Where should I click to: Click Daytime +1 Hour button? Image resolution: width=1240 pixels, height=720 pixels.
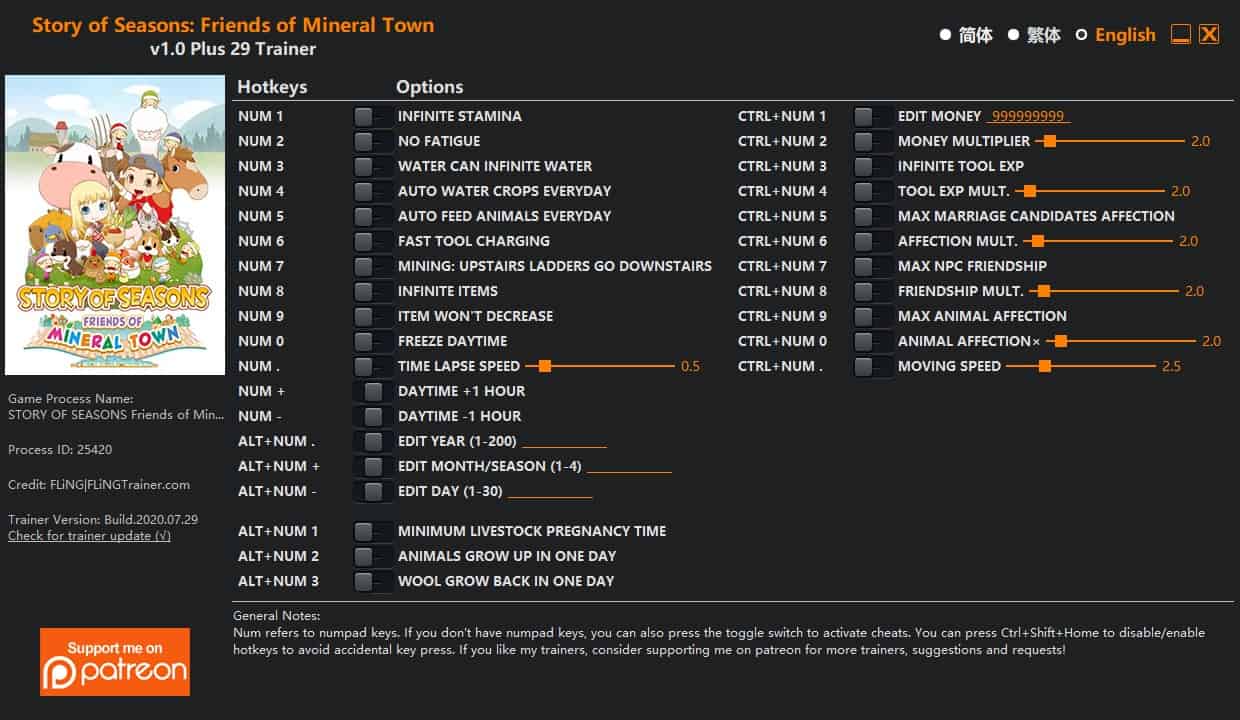(x=373, y=391)
